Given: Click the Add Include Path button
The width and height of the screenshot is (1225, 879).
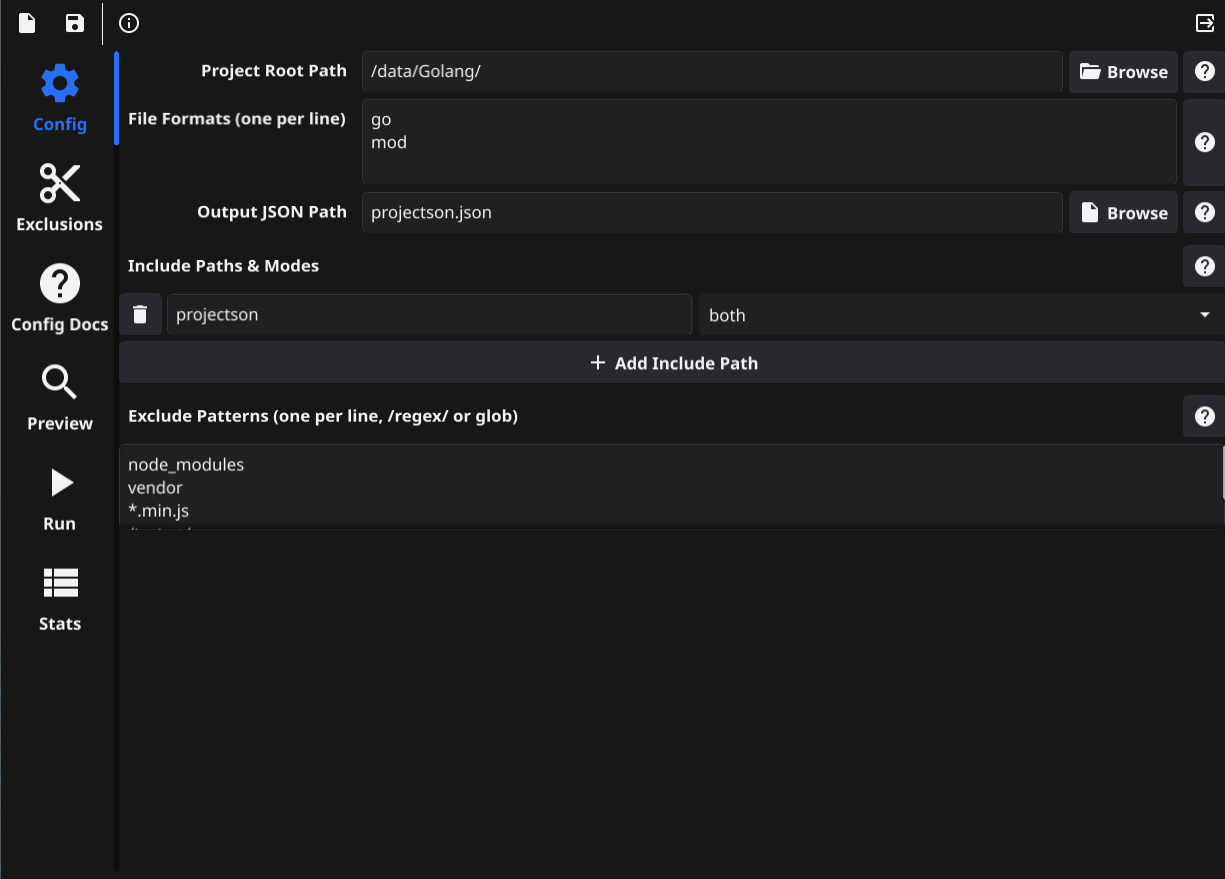Looking at the screenshot, I should [672, 363].
